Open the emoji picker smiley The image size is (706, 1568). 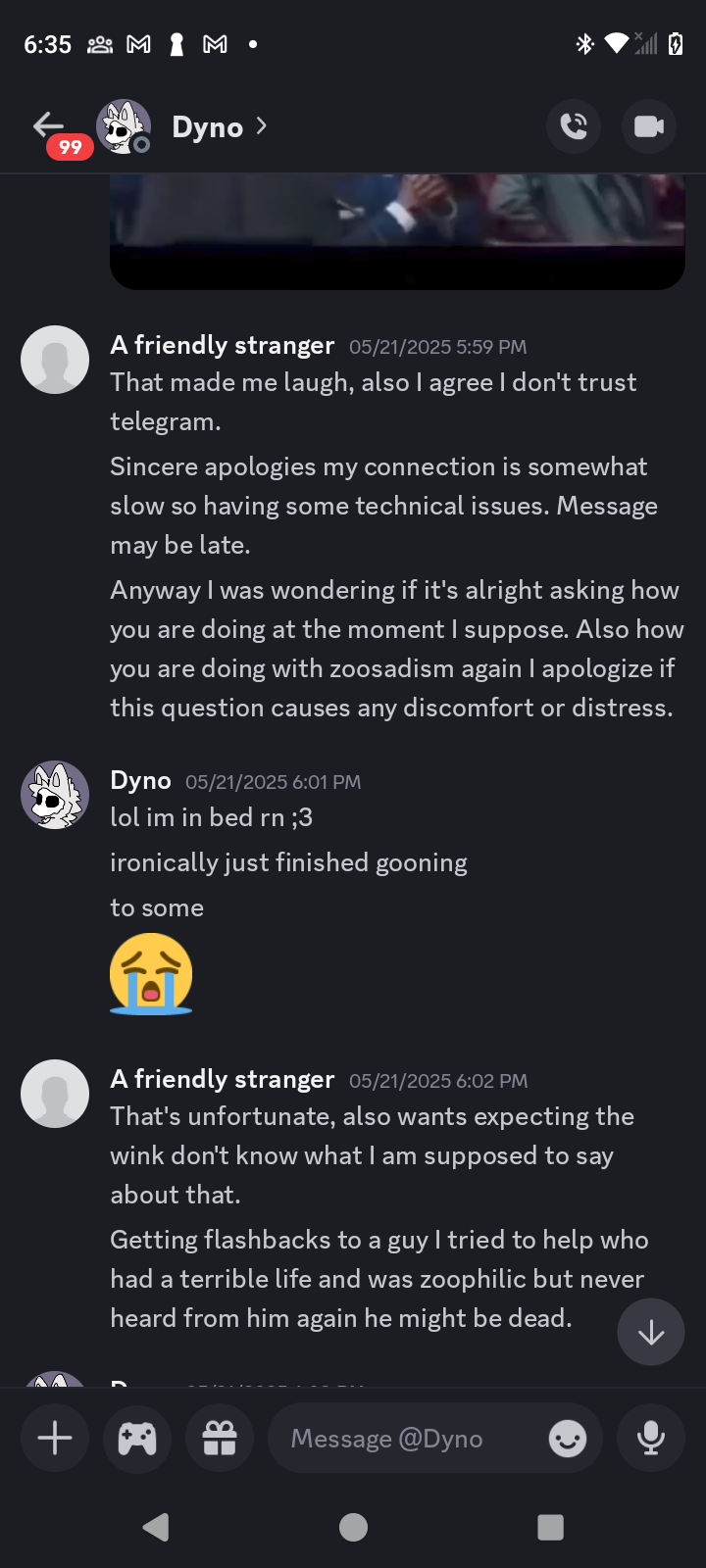coord(568,1438)
